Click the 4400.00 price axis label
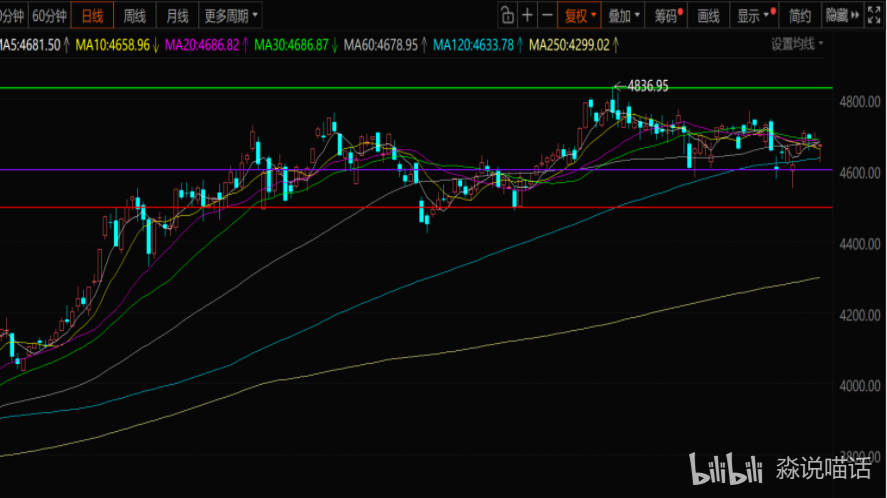887x498 pixels. (x=860, y=244)
